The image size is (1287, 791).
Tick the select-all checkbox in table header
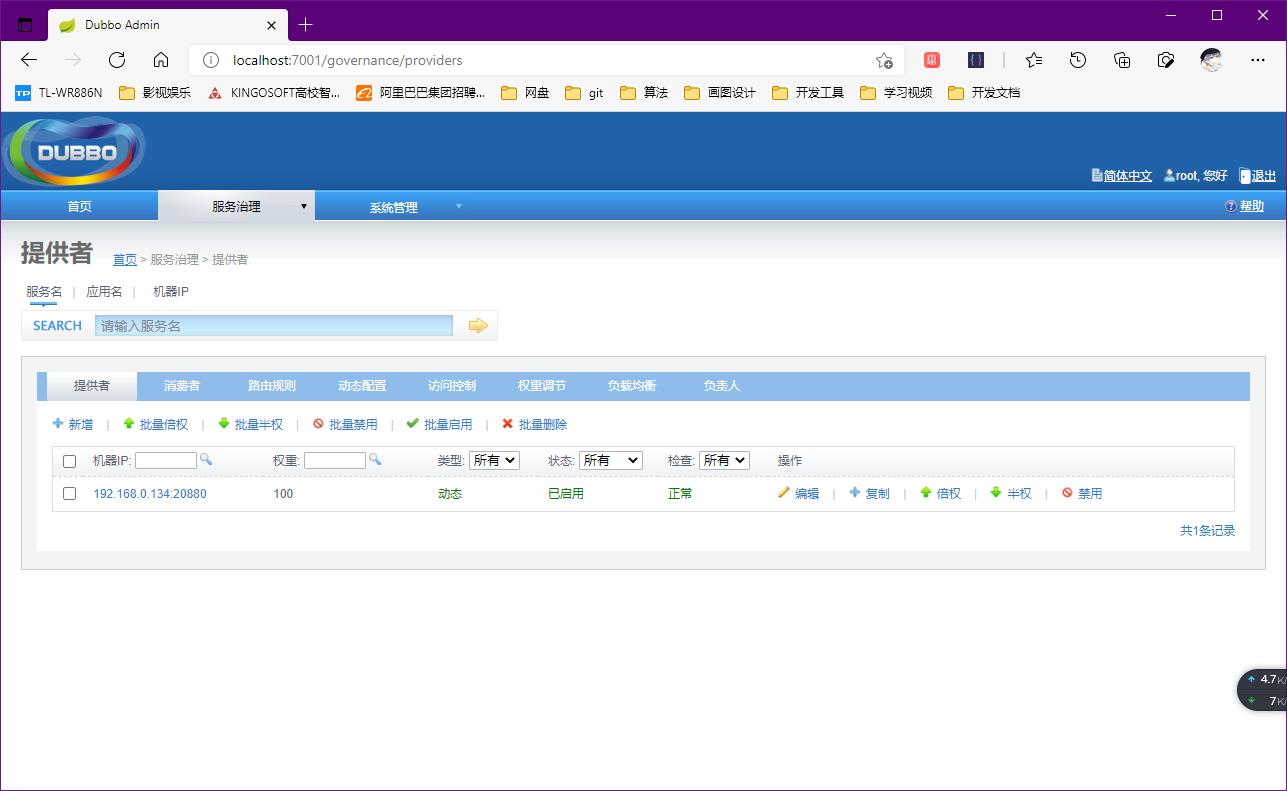point(69,461)
